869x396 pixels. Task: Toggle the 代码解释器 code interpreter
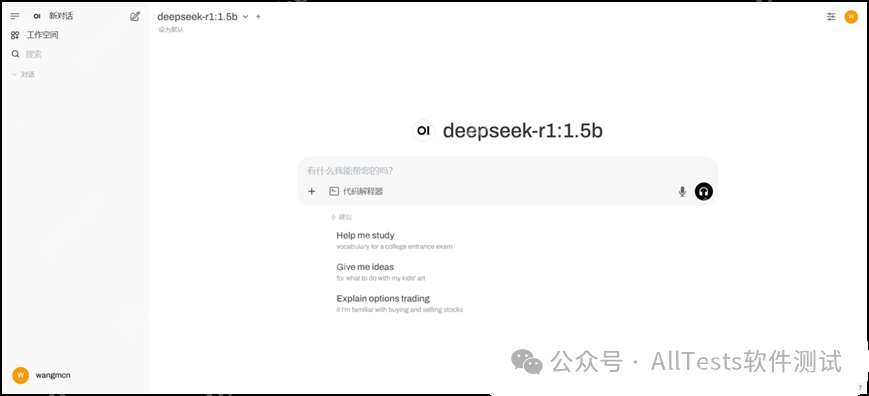tap(356, 191)
